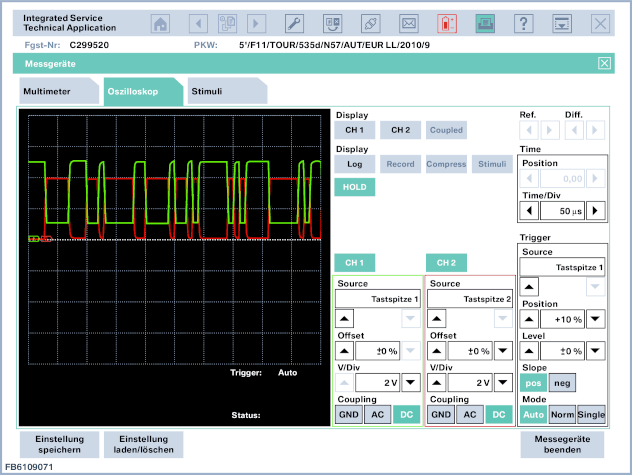Decrease Time/Div with left arrow
Image resolution: width=632 pixels, height=475 pixels.
pyautogui.click(x=529, y=210)
